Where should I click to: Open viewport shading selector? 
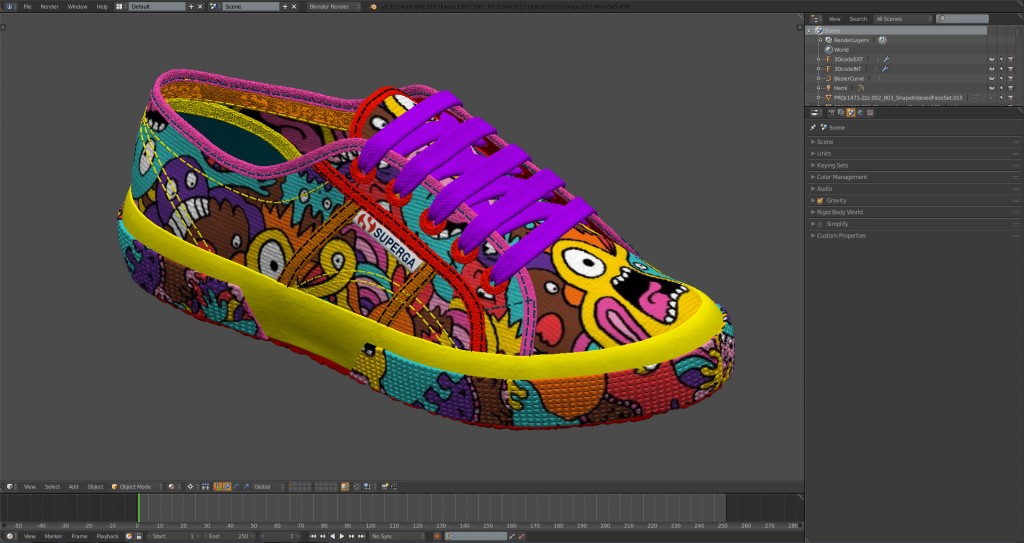(x=172, y=487)
